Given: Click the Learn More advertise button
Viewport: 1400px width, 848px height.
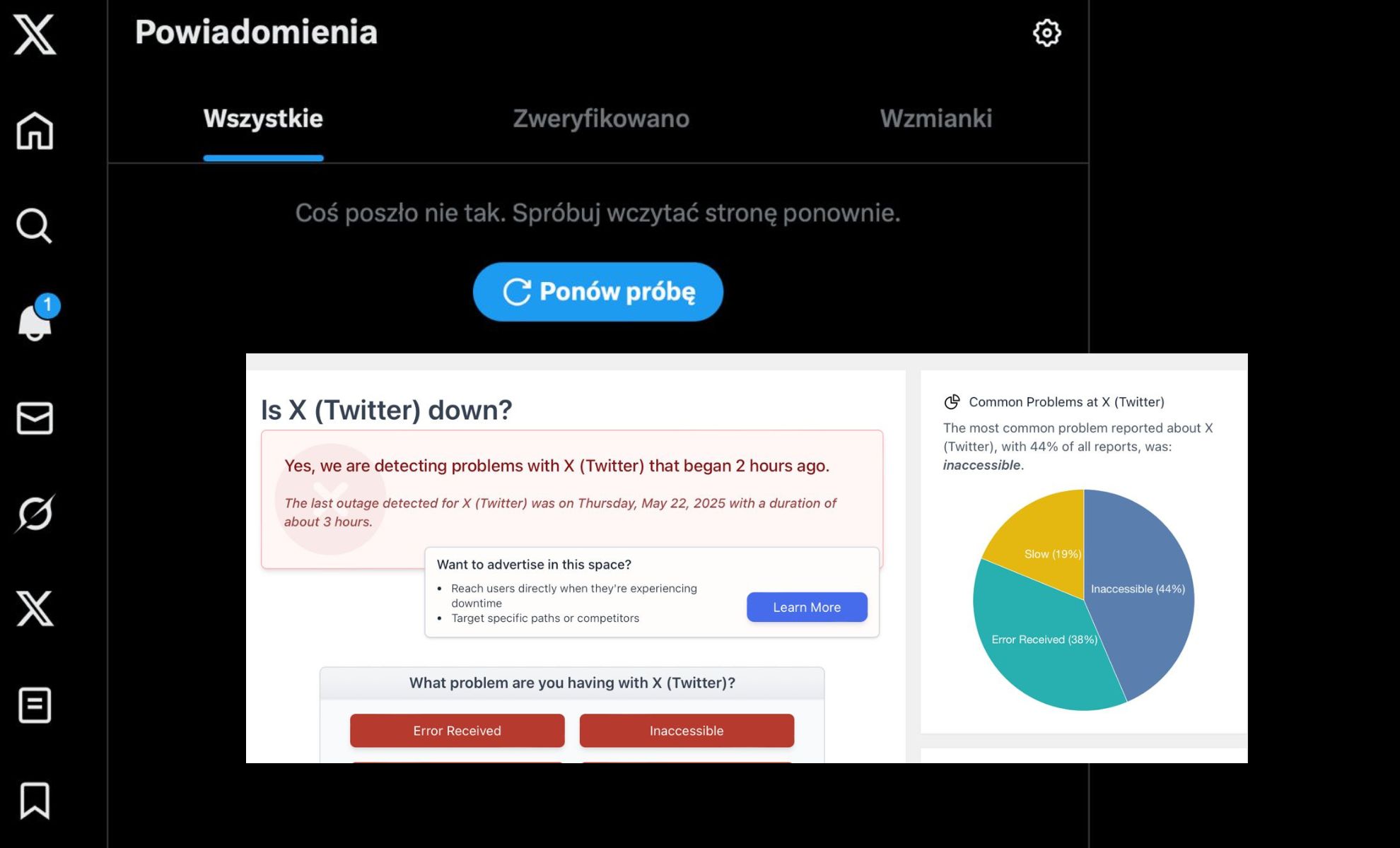Looking at the screenshot, I should point(807,607).
